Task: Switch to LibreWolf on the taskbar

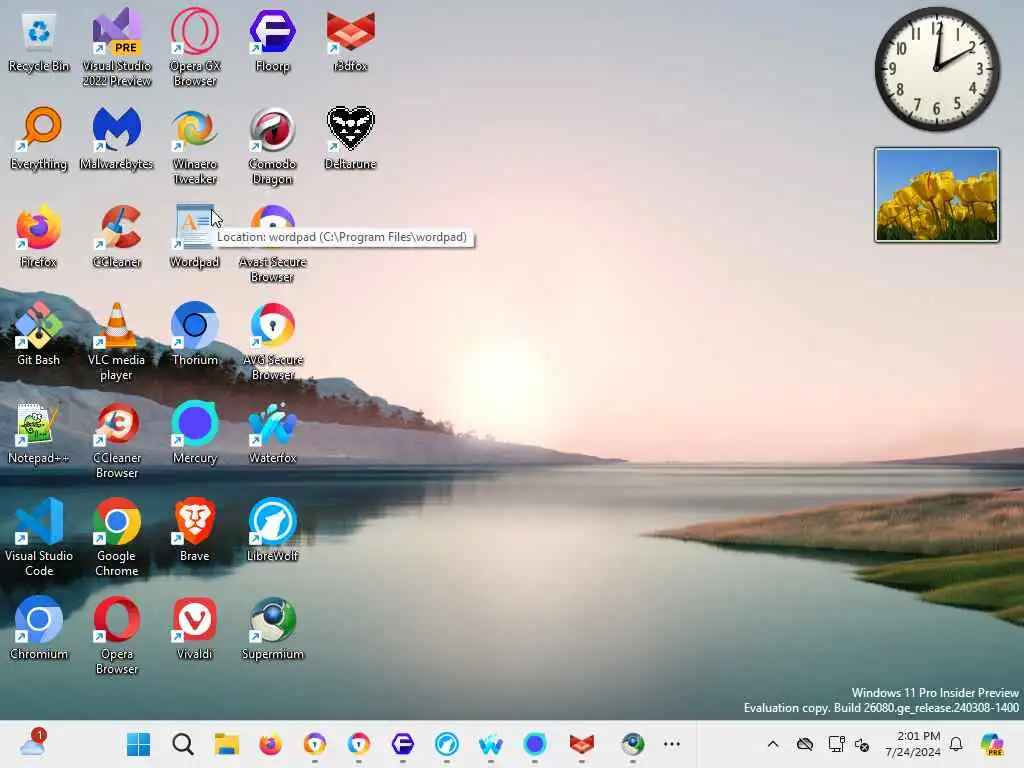Action: [x=447, y=744]
